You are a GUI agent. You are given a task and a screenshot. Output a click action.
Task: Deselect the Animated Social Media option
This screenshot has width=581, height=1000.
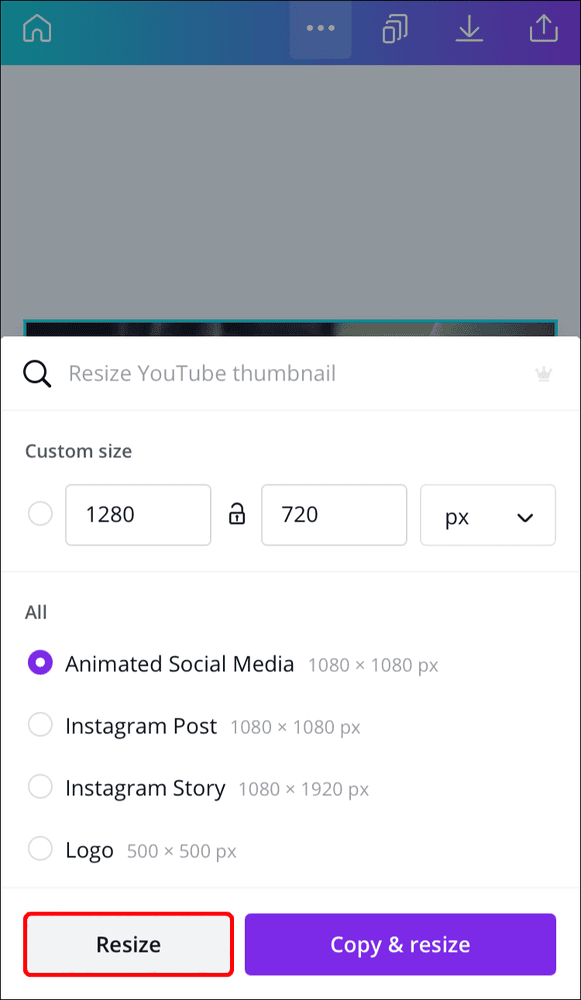click(40, 662)
